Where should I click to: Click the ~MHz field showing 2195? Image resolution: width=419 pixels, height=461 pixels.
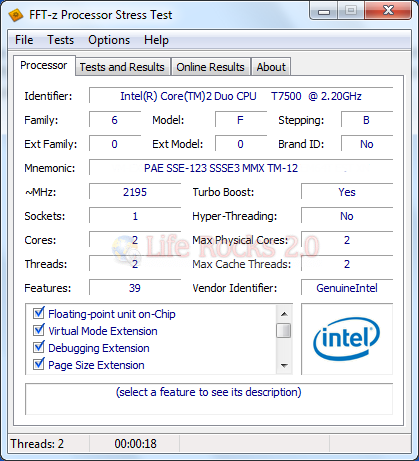tap(135, 192)
